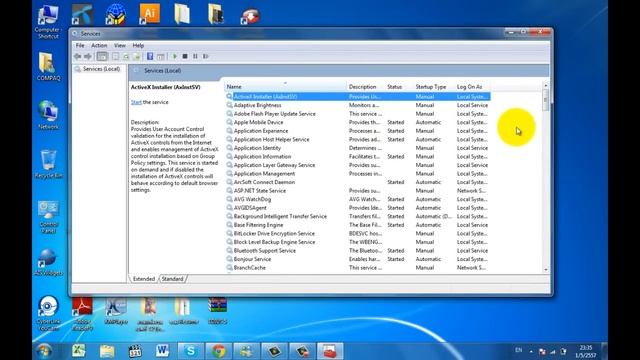This screenshot has height=360, width=640.
Task: Click the Export List toolbar icon
Action: tap(137, 56)
